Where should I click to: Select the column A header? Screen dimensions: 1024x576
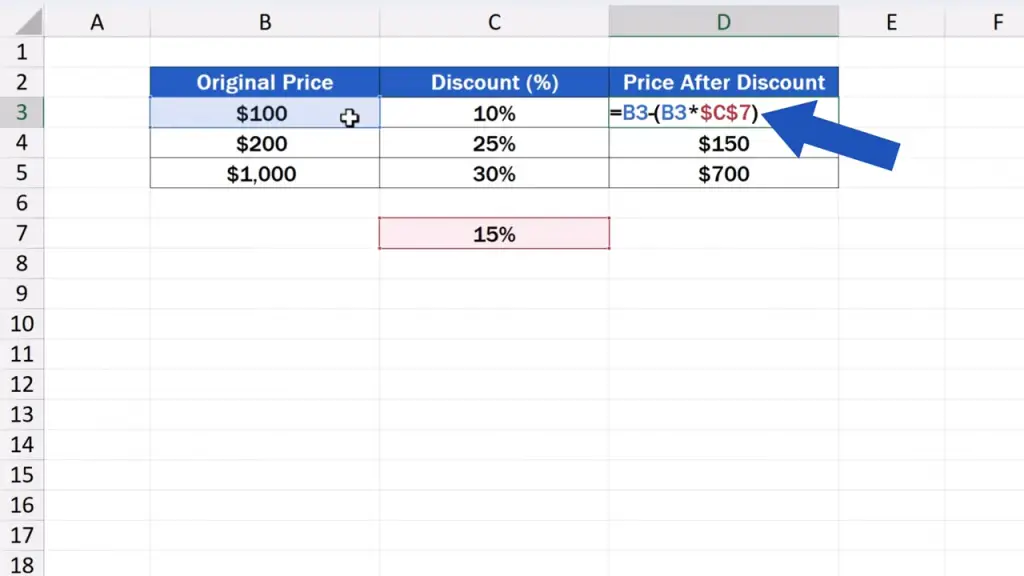point(97,22)
